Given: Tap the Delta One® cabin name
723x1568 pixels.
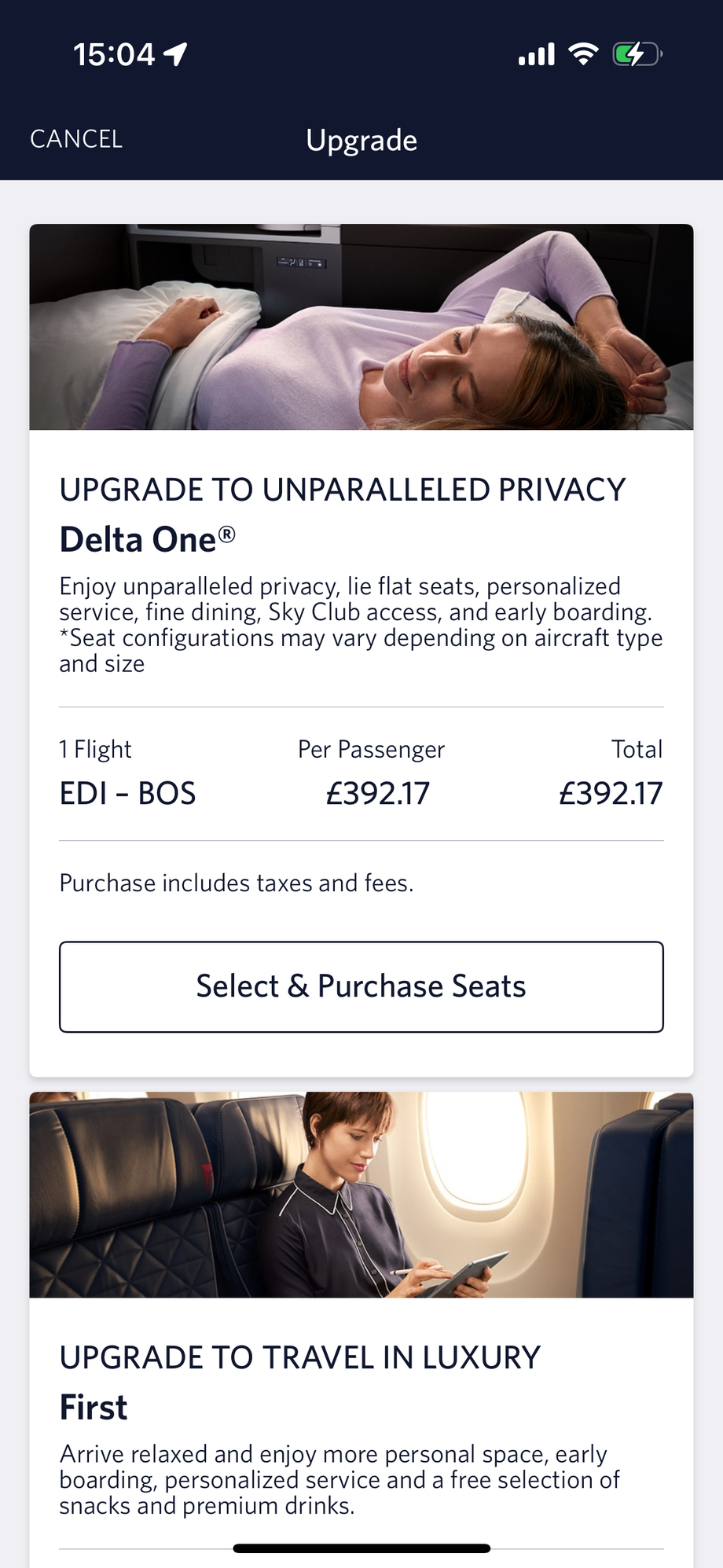Looking at the screenshot, I should 148,540.
